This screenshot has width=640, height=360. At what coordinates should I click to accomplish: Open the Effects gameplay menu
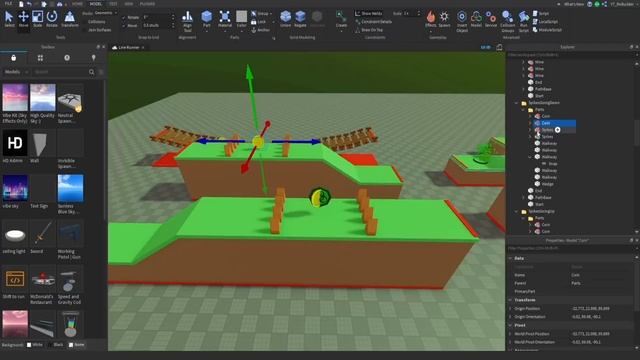[x=431, y=19]
